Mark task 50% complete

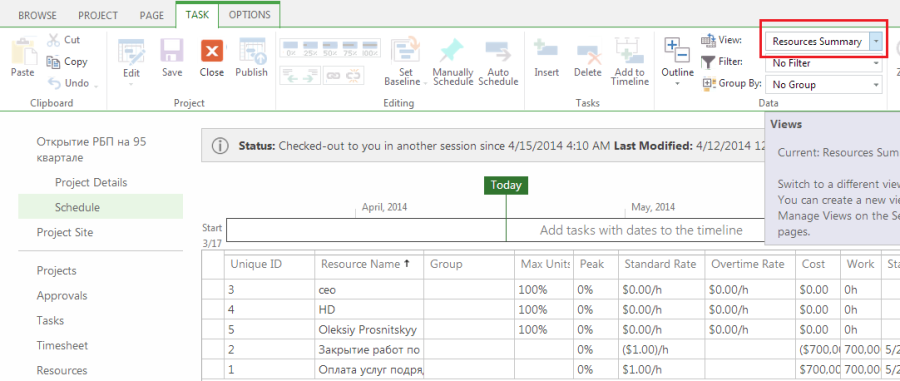(330, 49)
